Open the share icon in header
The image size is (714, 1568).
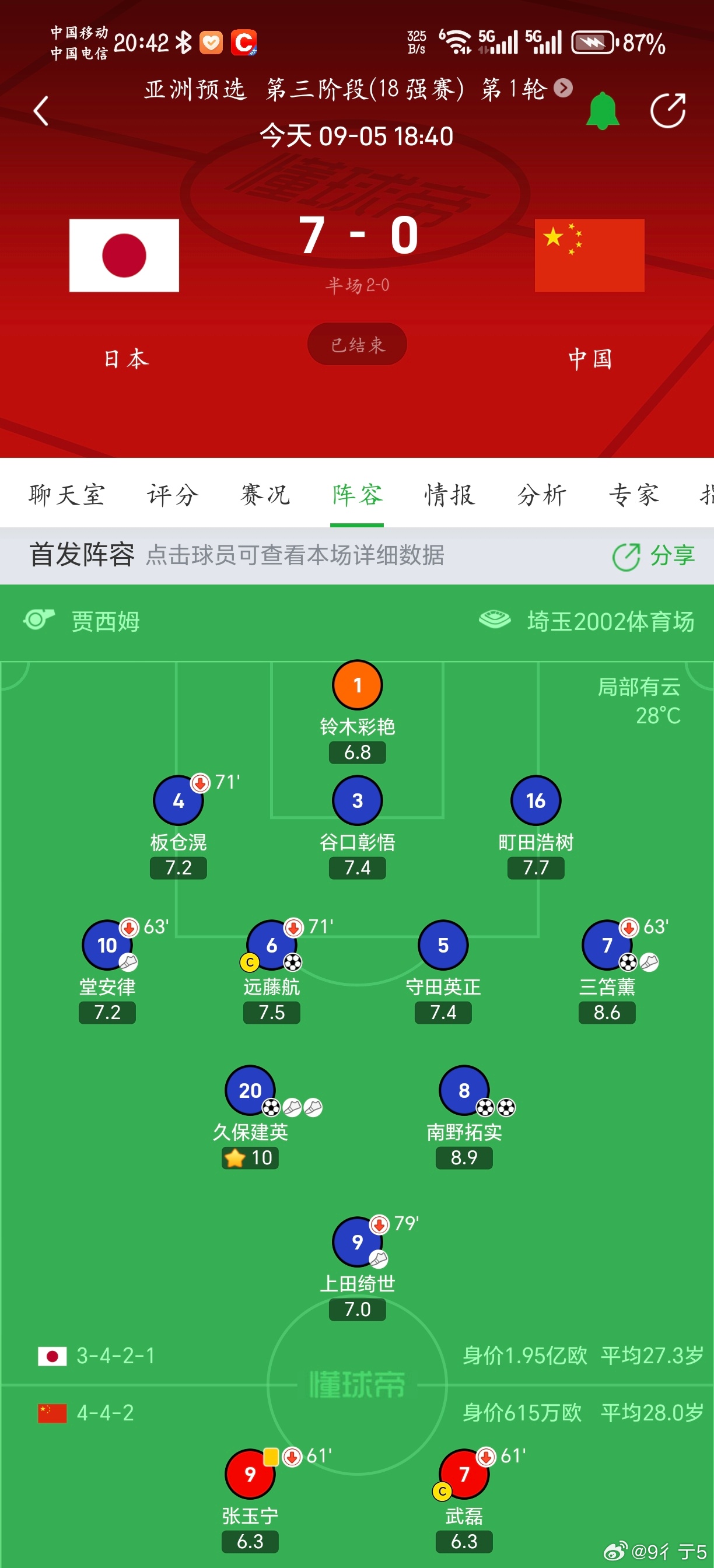[x=668, y=111]
